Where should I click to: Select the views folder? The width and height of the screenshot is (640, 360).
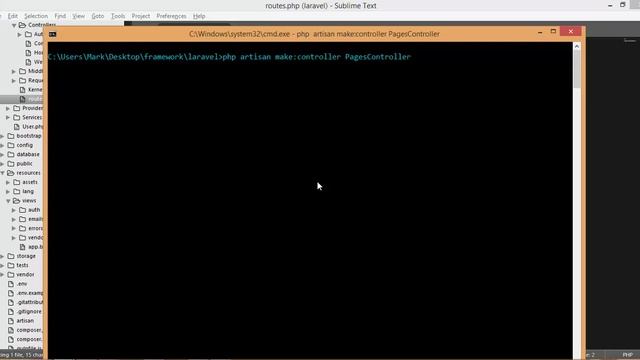click(x=29, y=200)
